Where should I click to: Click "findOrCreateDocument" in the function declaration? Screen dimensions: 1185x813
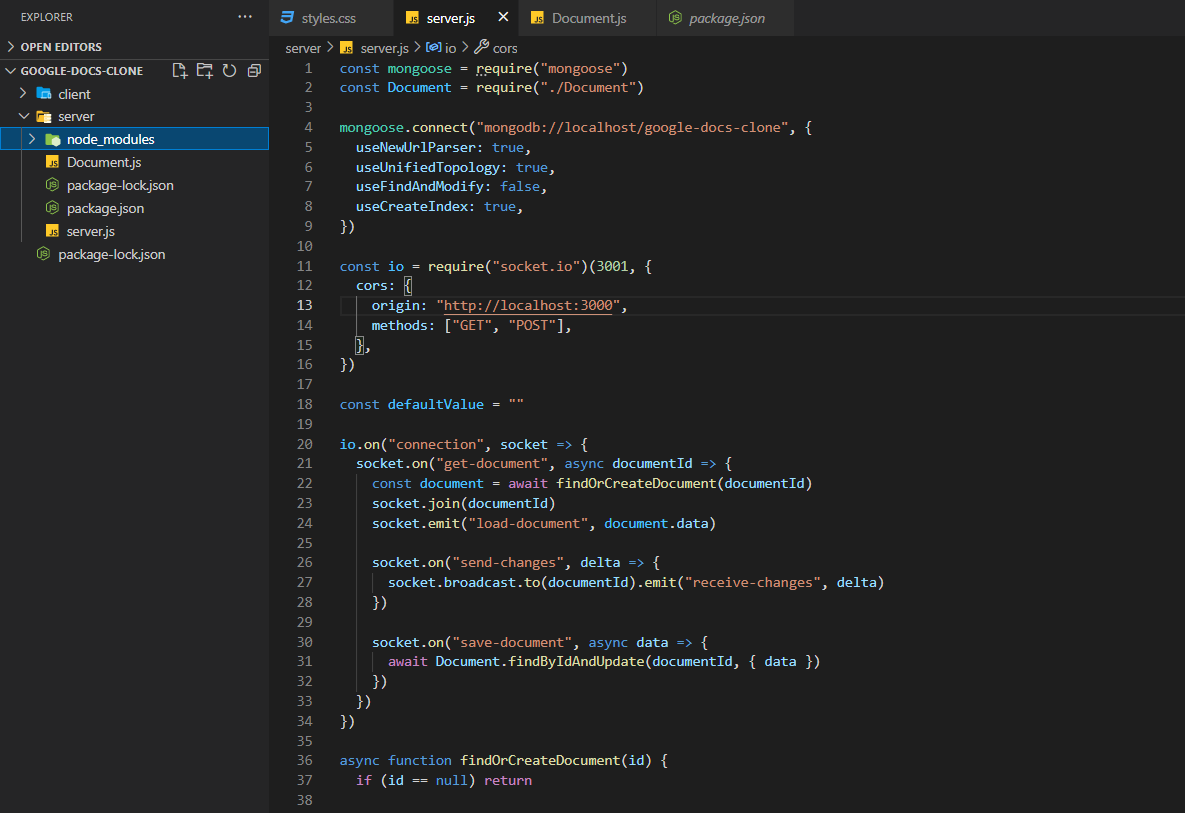pos(540,760)
